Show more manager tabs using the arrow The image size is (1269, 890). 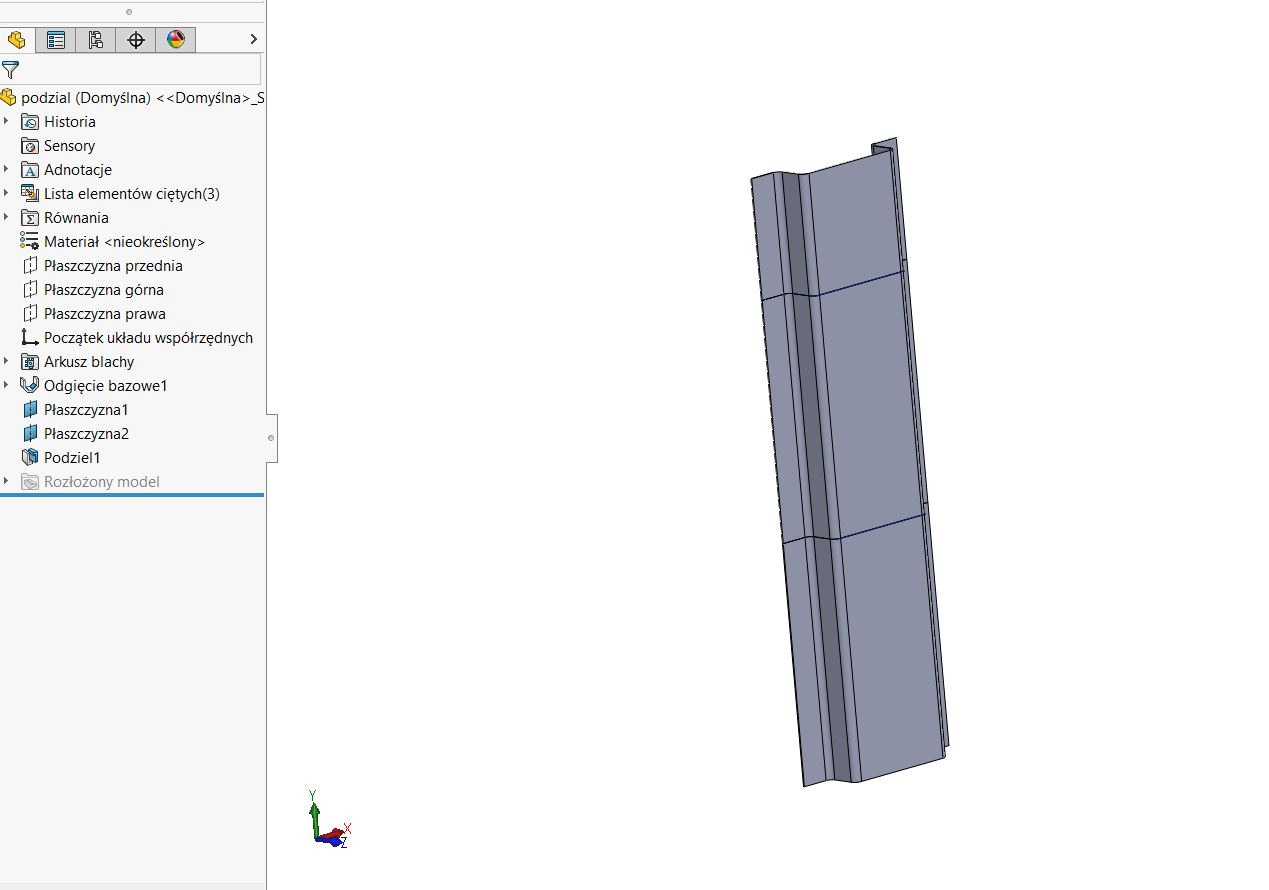tap(253, 39)
